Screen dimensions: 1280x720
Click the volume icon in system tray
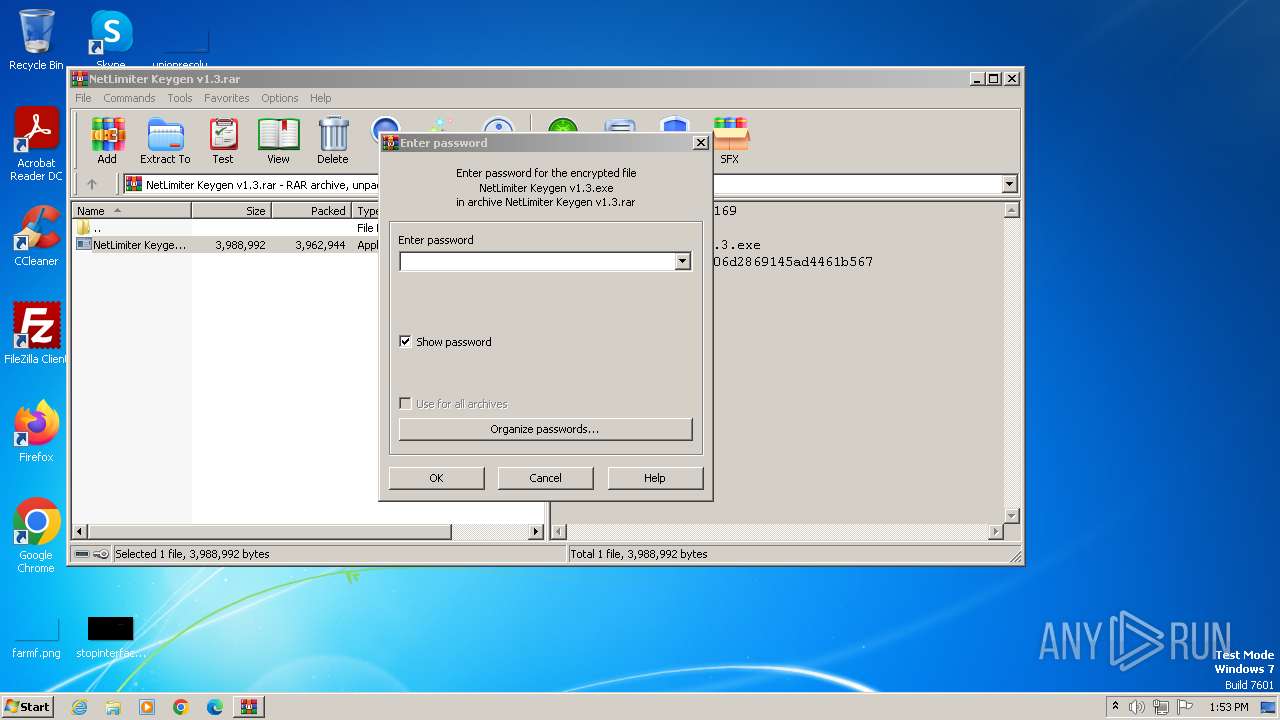(x=1137, y=707)
